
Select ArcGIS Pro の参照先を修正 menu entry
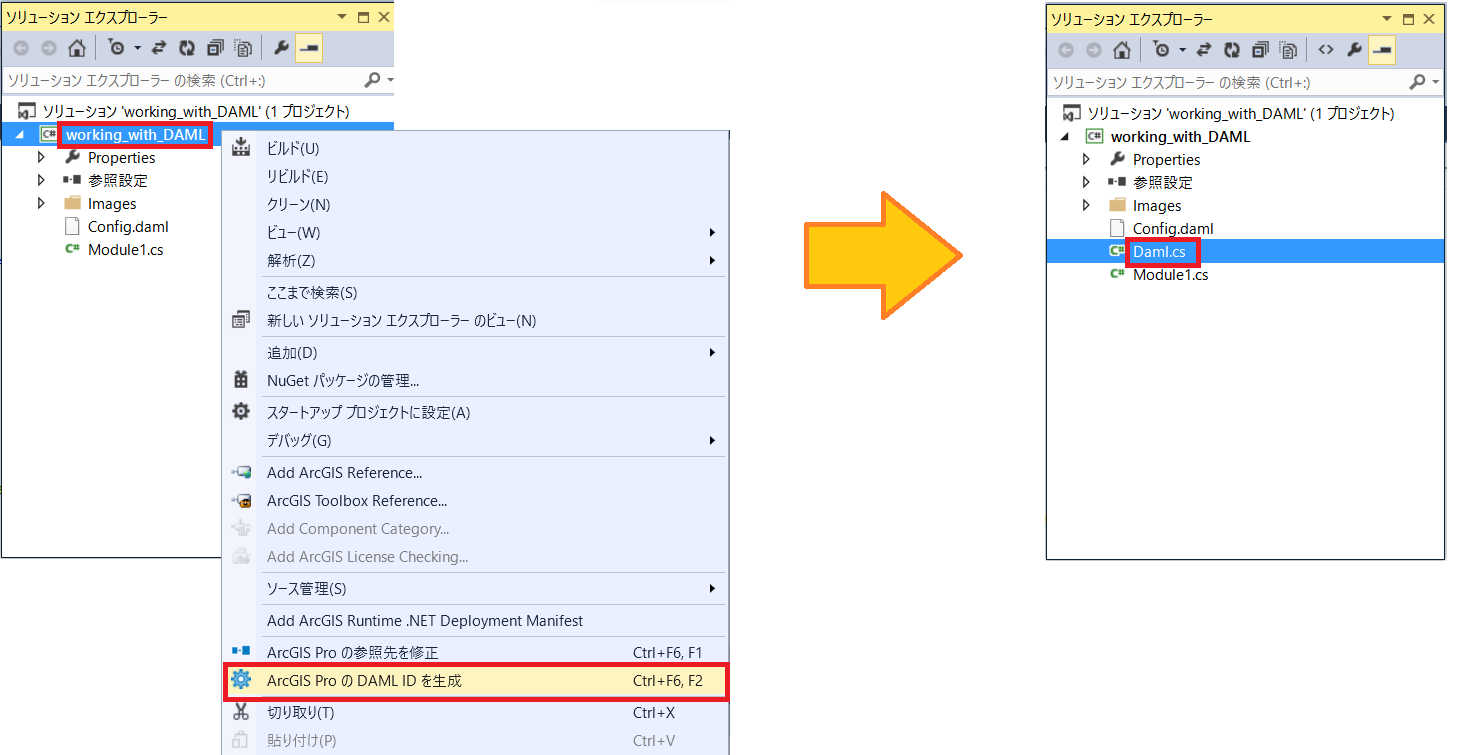tap(475, 652)
